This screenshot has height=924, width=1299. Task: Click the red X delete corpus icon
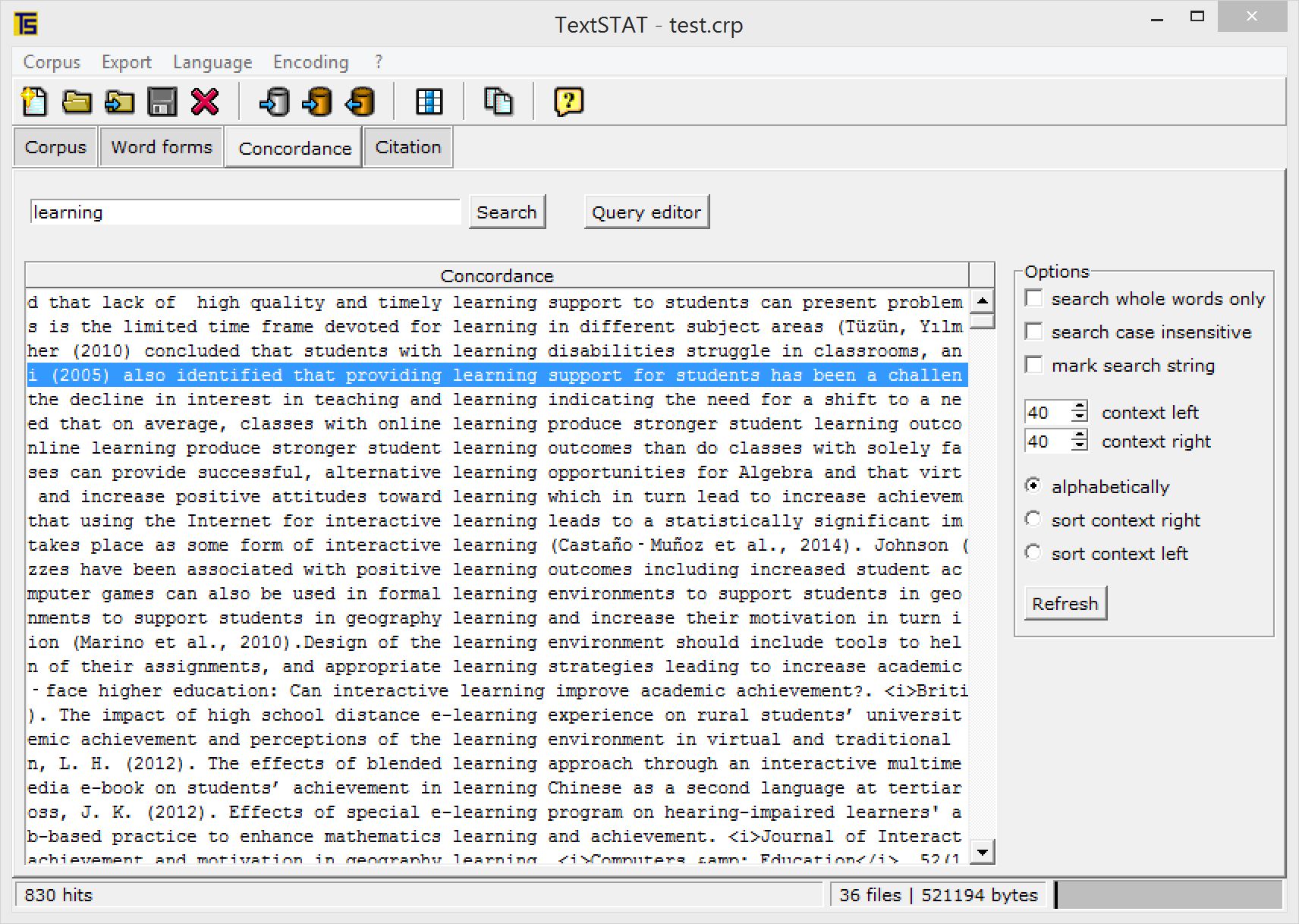tap(205, 102)
